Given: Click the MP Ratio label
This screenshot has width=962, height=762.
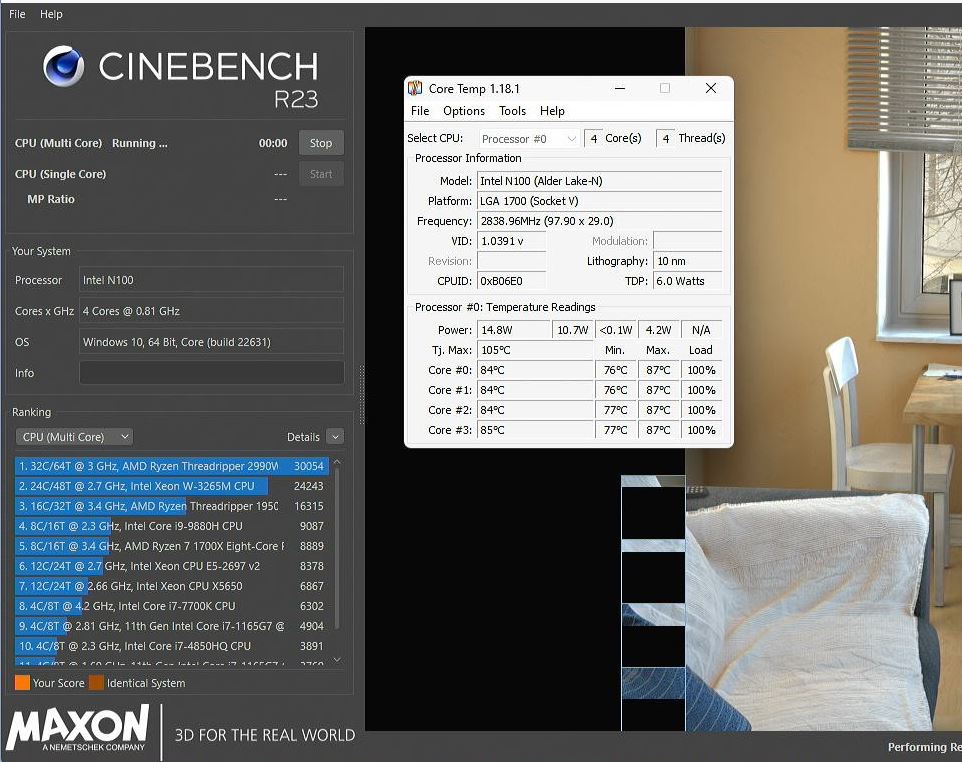Looking at the screenshot, I should pyautogui.click(x=51, y=199).
